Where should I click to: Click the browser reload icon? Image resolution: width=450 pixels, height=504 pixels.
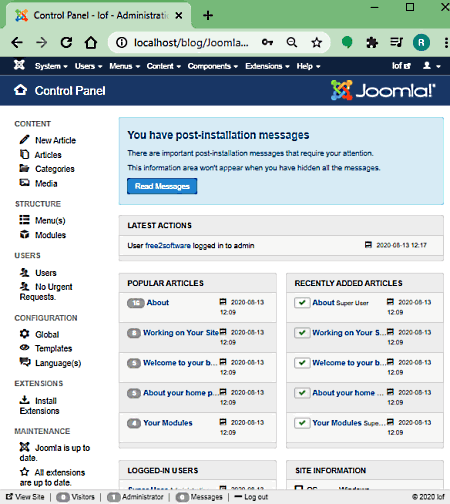coord(66,42)
